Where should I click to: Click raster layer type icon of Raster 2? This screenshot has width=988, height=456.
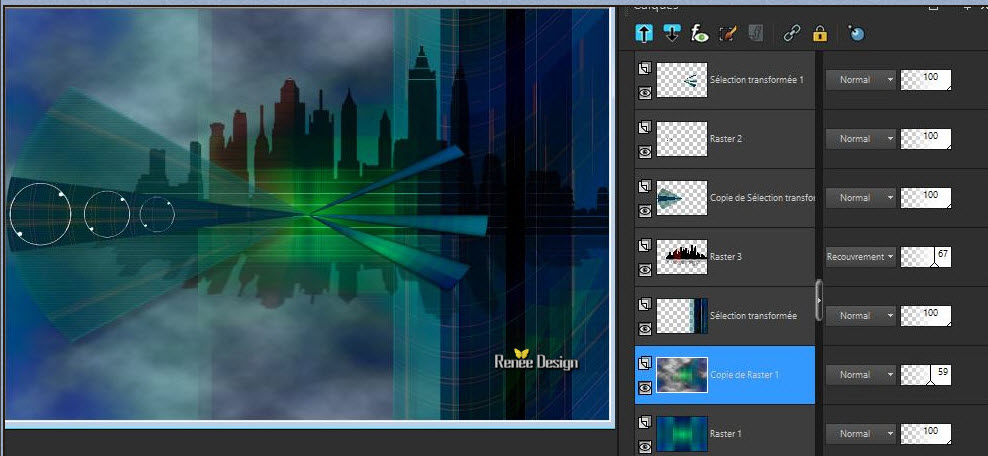coord(645,128)
